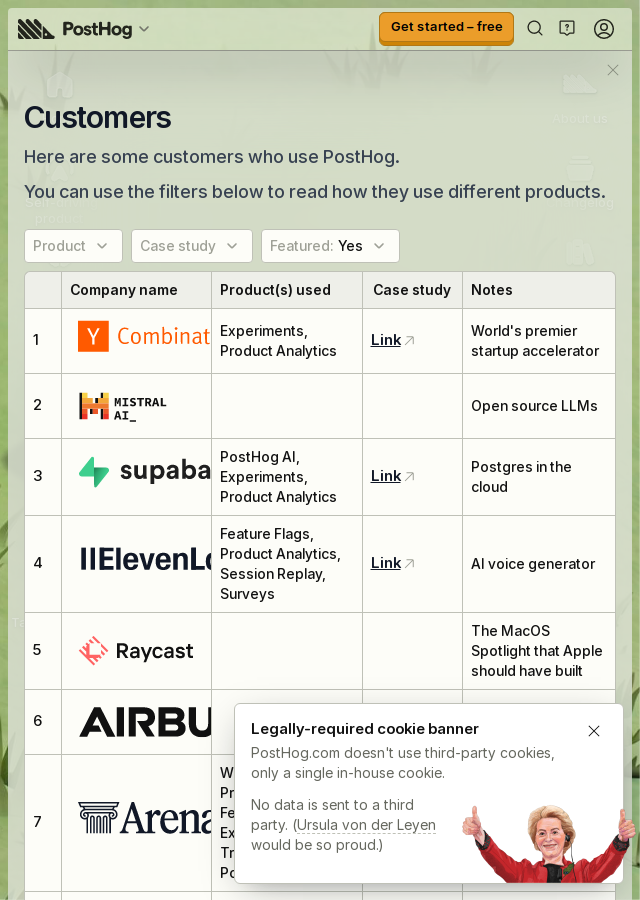Open the search magnifier icon

coord(534,28)
